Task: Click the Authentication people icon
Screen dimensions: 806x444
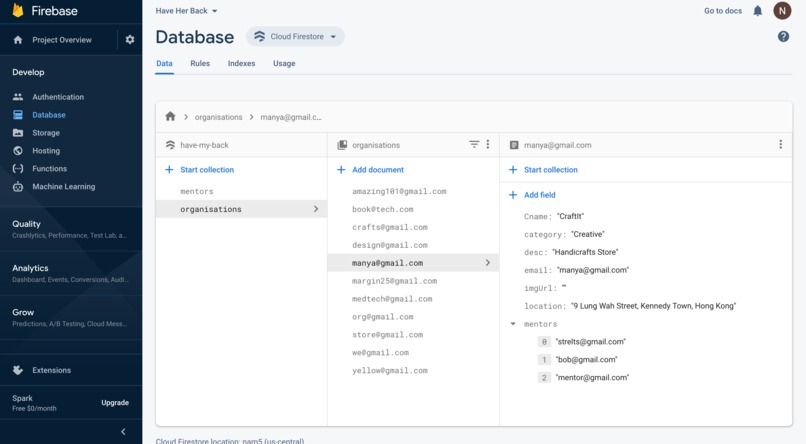Action: 18,97
